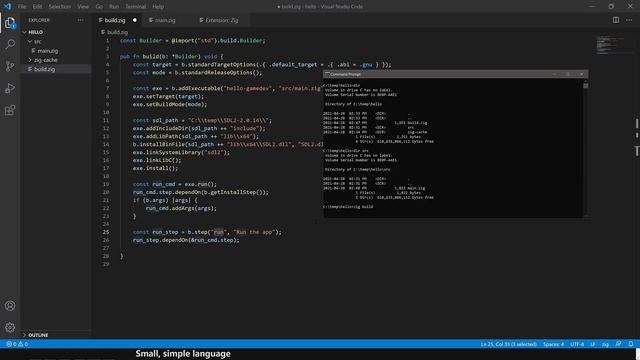The height and width of the screenshot is (360, 640).
Task: Change language mode zig in status bar
Action: pos(605,344)
